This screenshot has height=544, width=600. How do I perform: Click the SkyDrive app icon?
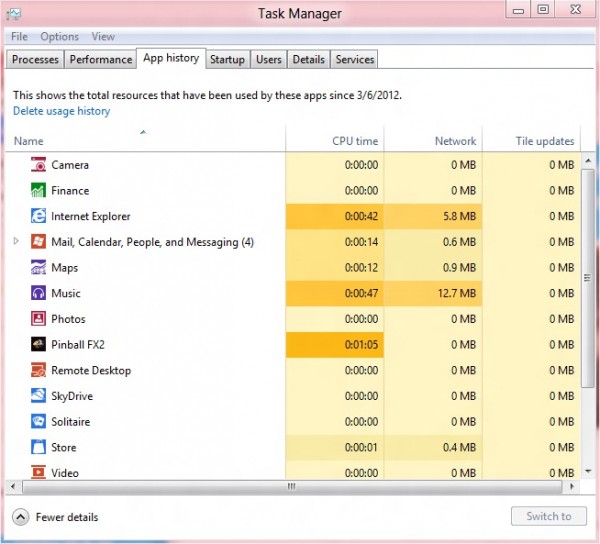[38, 396]
